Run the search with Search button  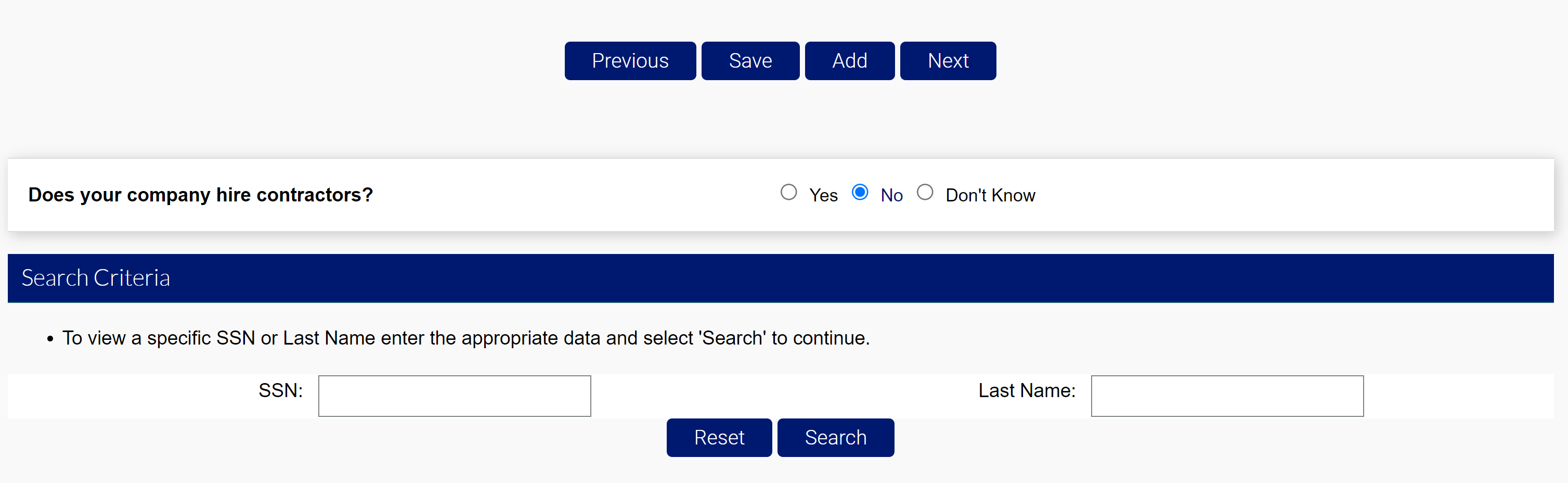835,437
